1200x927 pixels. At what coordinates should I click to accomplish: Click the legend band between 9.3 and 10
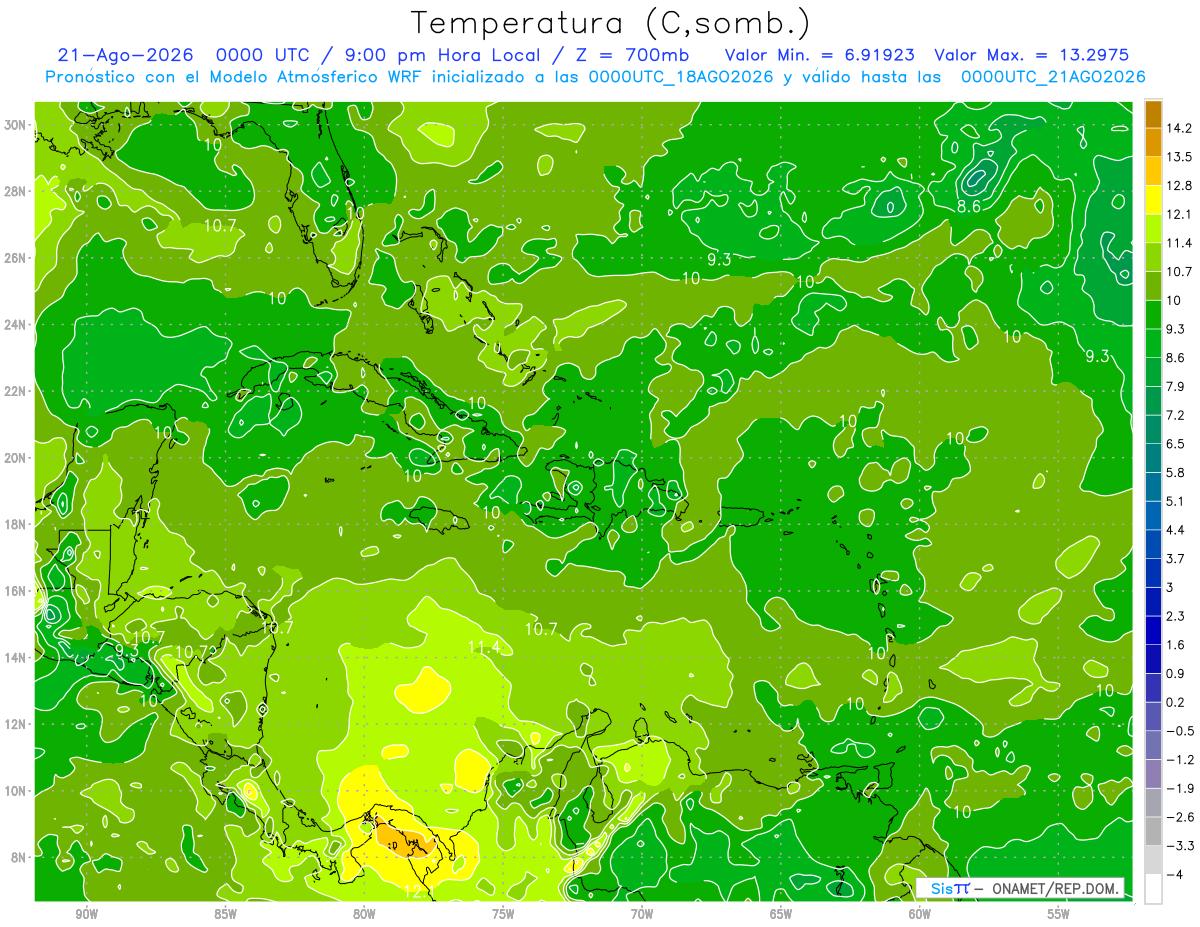(x=1153, y=314)
